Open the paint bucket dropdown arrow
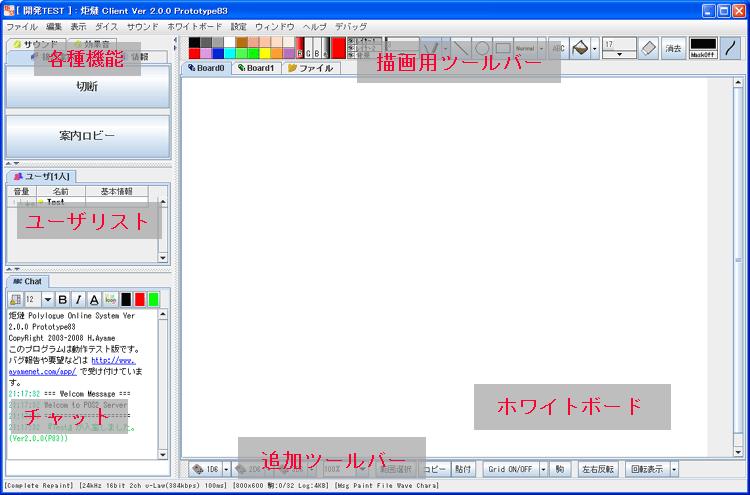750x495 pixels. (595, 48)
